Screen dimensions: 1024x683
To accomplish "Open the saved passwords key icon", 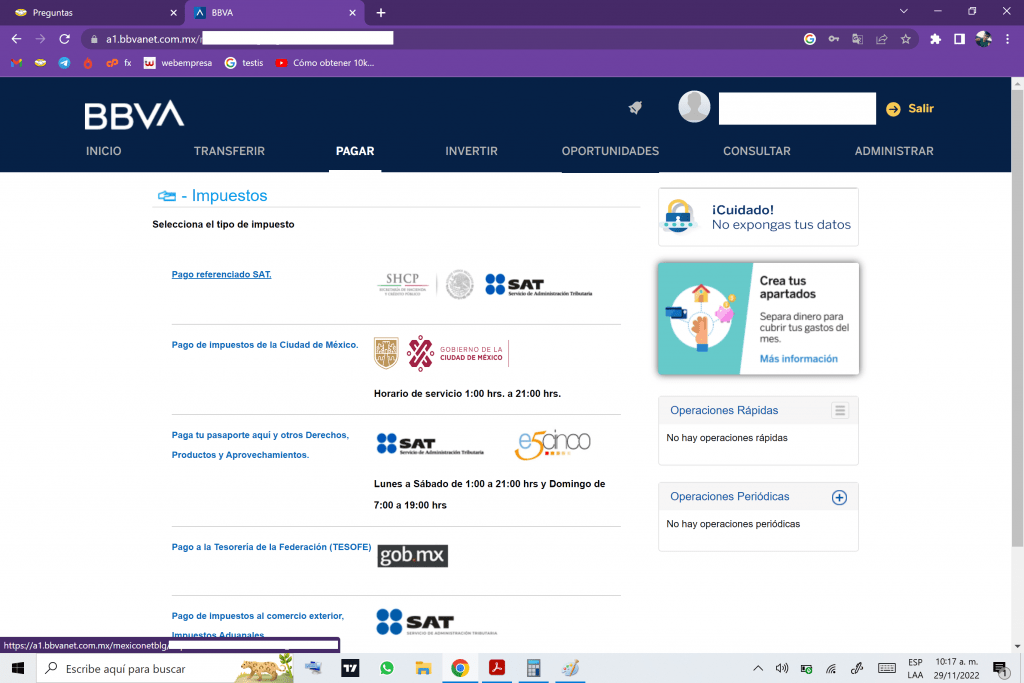I will (x=834, y=39).
